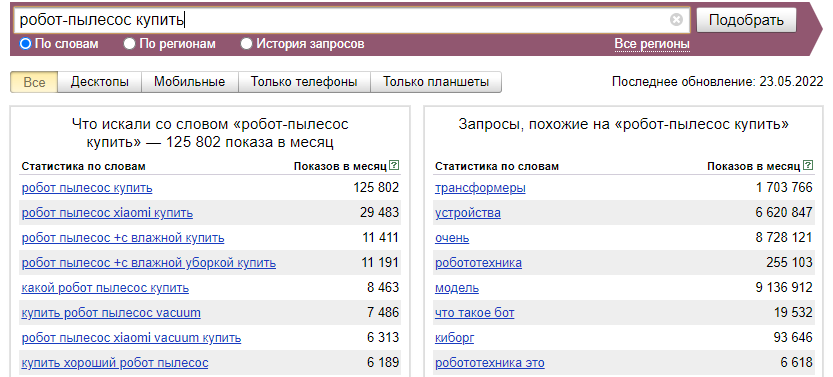Switch to the Все device tab

(x=34, y=82)
